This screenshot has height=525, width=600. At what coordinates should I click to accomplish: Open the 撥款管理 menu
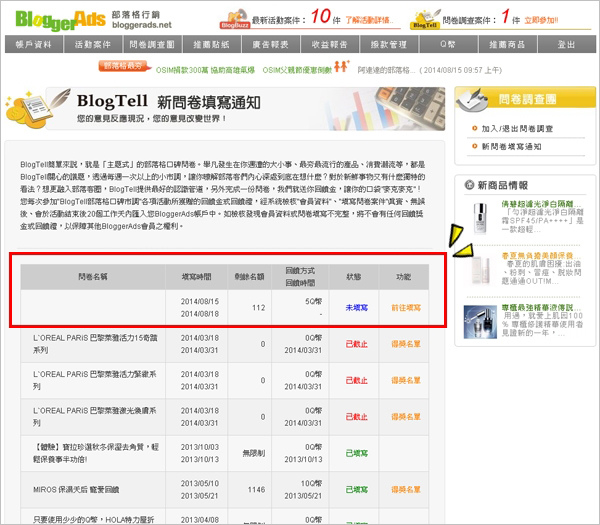pyautogui.click(x=389, y=44)
